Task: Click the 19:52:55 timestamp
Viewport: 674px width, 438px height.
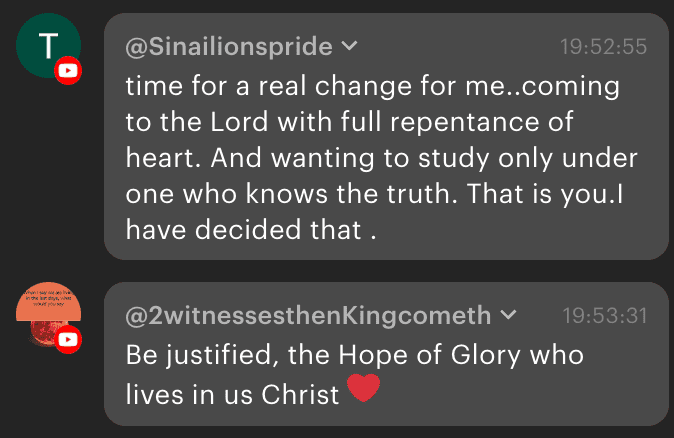Action: click(x=605, y=47)
